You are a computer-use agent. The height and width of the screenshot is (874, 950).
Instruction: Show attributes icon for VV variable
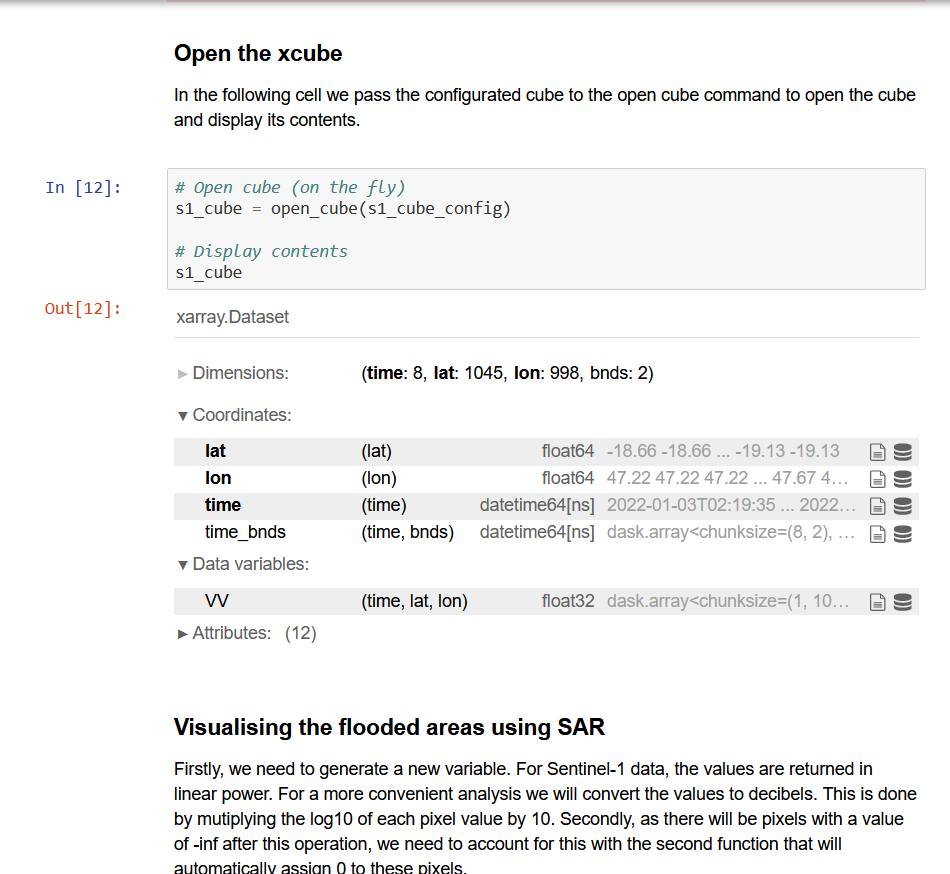tap(877, 601)
